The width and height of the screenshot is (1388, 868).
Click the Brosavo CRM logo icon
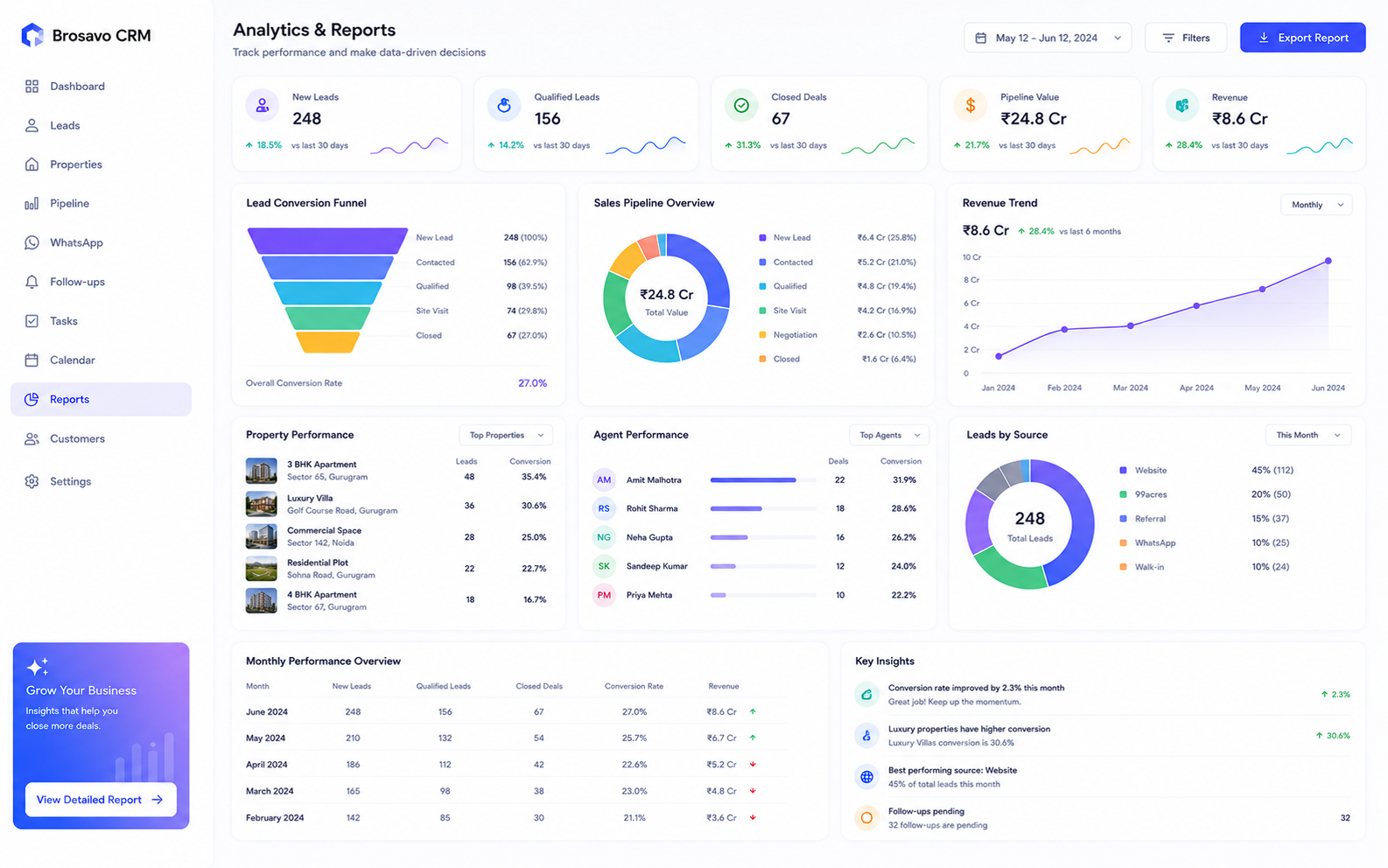32,35
